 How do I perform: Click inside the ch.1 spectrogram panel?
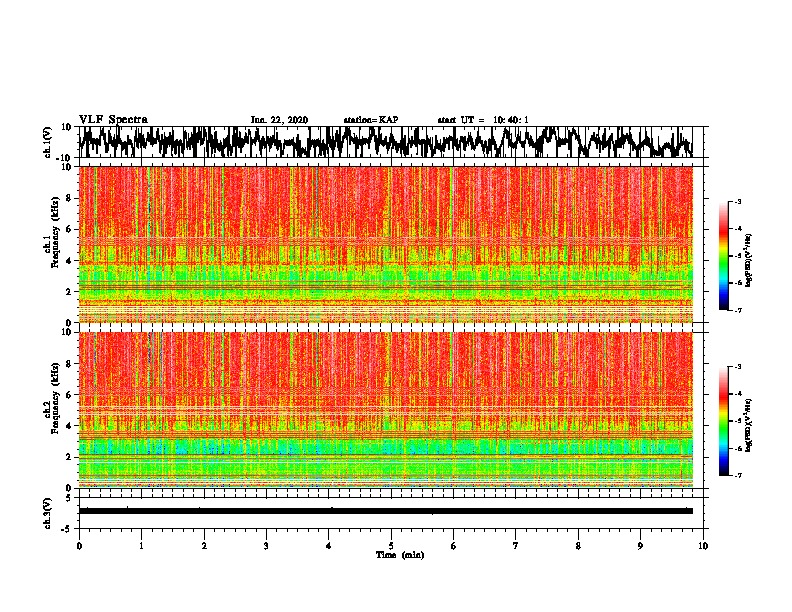coord(386,244)
